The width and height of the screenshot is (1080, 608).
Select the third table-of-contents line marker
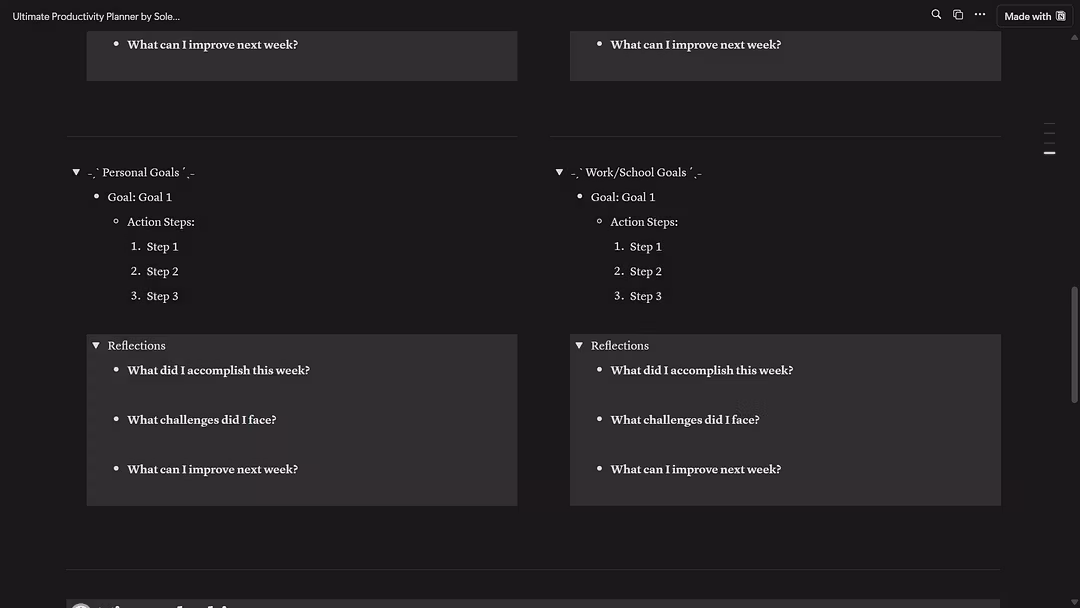[x=1049, y=143]
